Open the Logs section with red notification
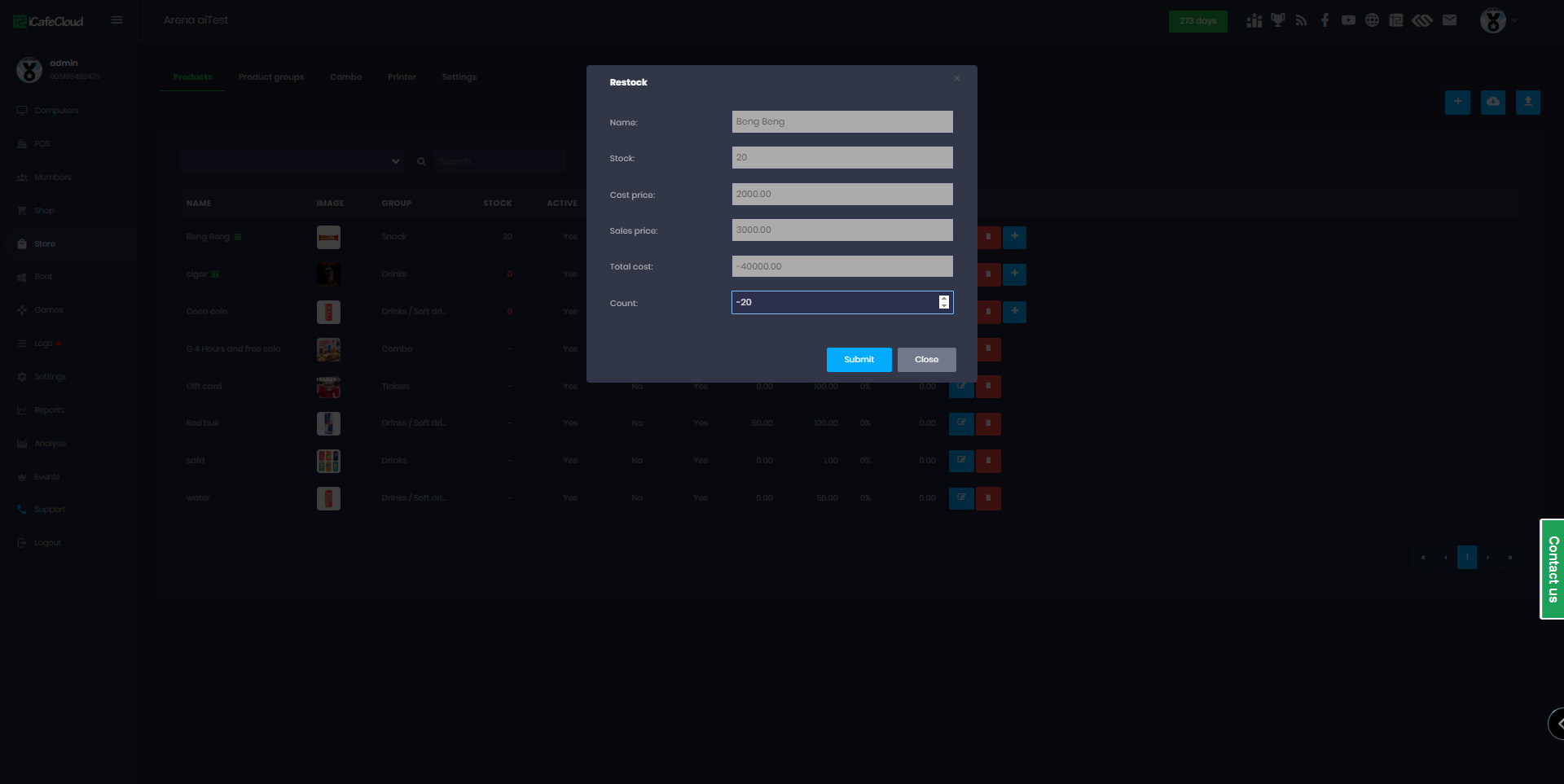The height and width of the screenshot is (784, 1564). tap(43, 343)
